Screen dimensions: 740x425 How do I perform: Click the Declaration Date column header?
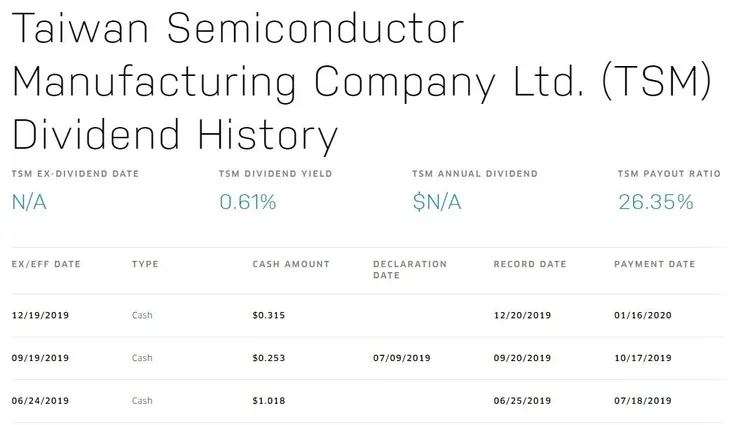[x=409, y=270]
